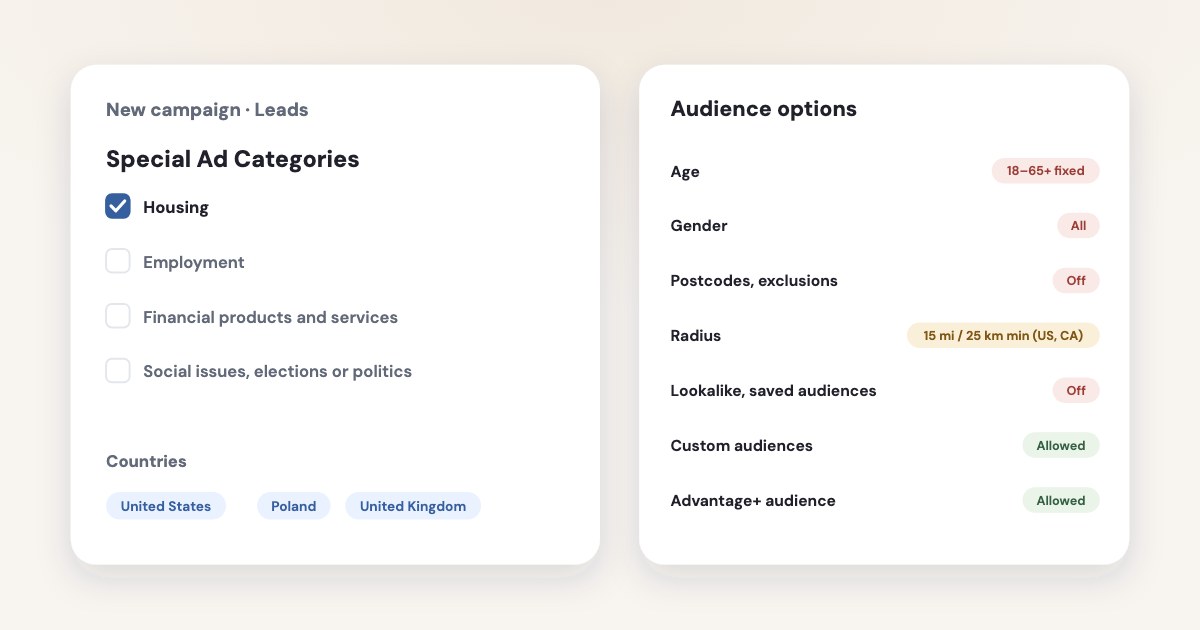Click the Gender All badge
This screenshot has width=1200, height=630.
1078,226
